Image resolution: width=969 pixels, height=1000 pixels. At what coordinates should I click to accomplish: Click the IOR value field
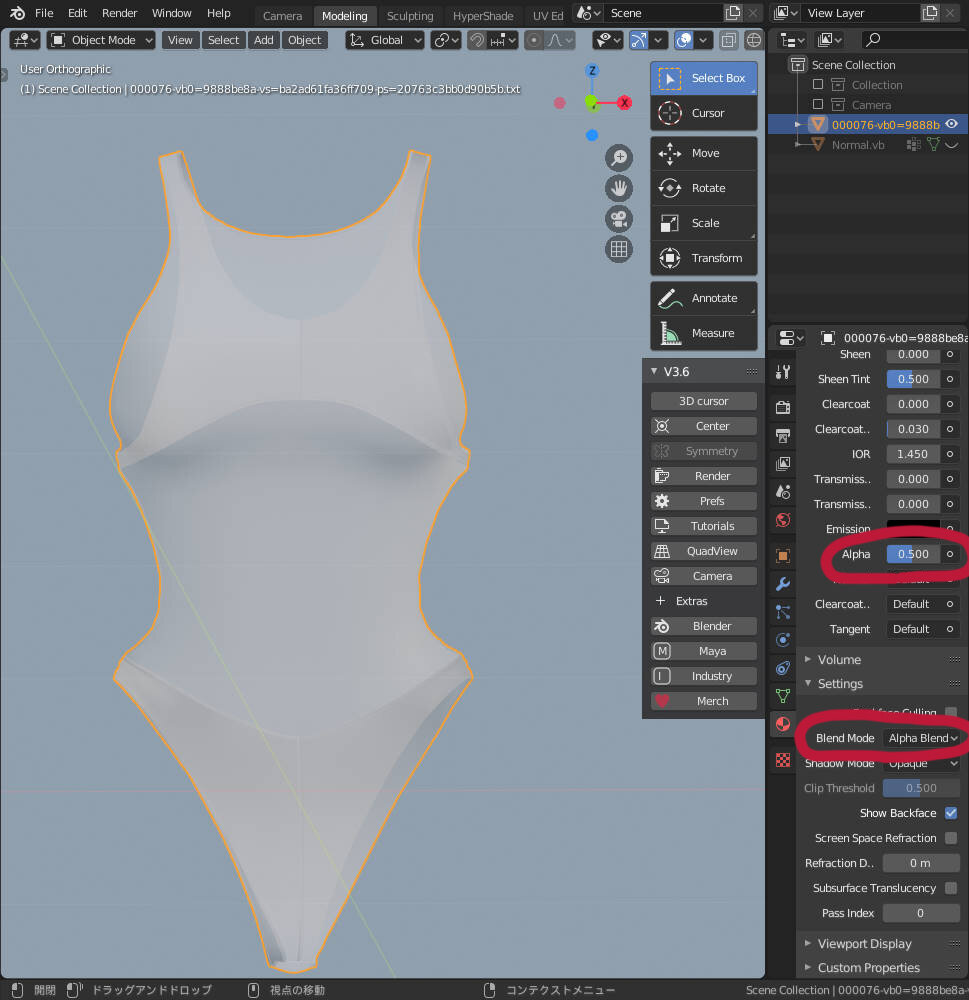(x=913, y=454)
